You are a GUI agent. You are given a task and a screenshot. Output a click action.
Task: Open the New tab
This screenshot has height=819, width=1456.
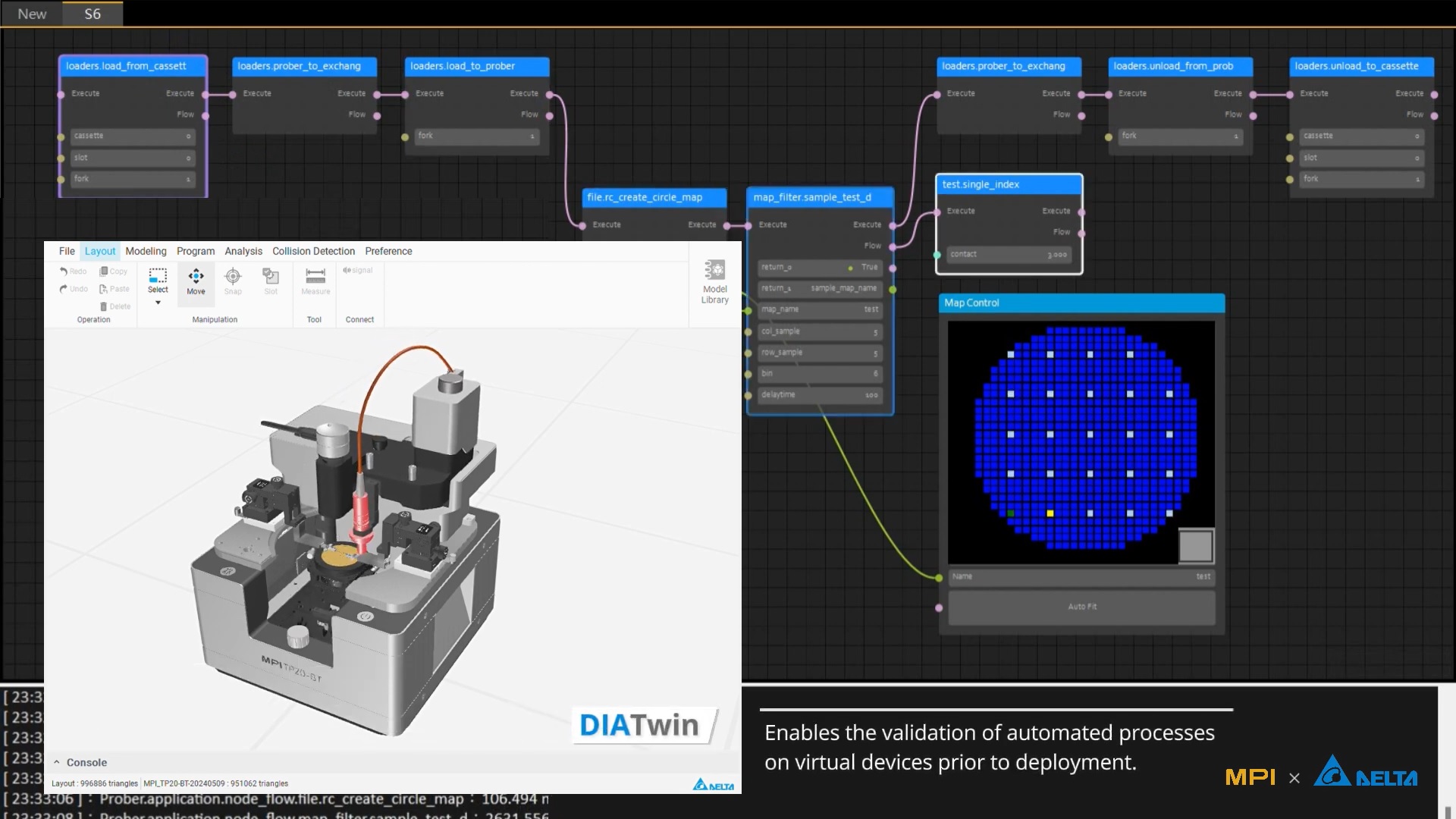click(32, 14)
